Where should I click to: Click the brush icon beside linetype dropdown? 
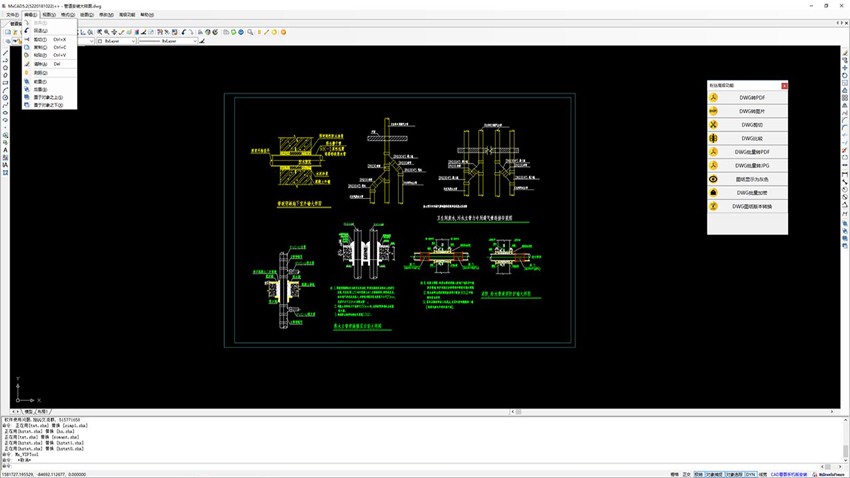[202, 41]
